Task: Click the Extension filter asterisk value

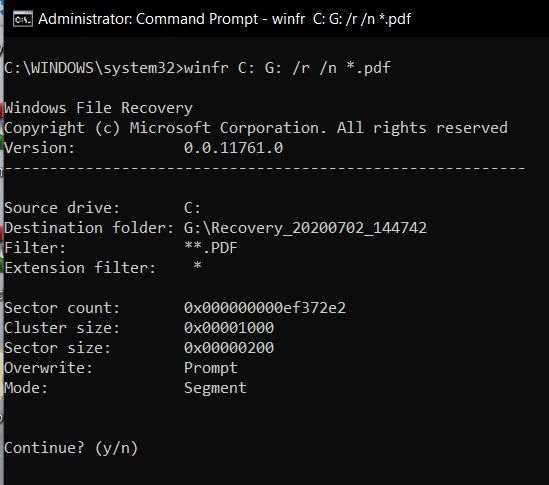Action: click(197, 266)
